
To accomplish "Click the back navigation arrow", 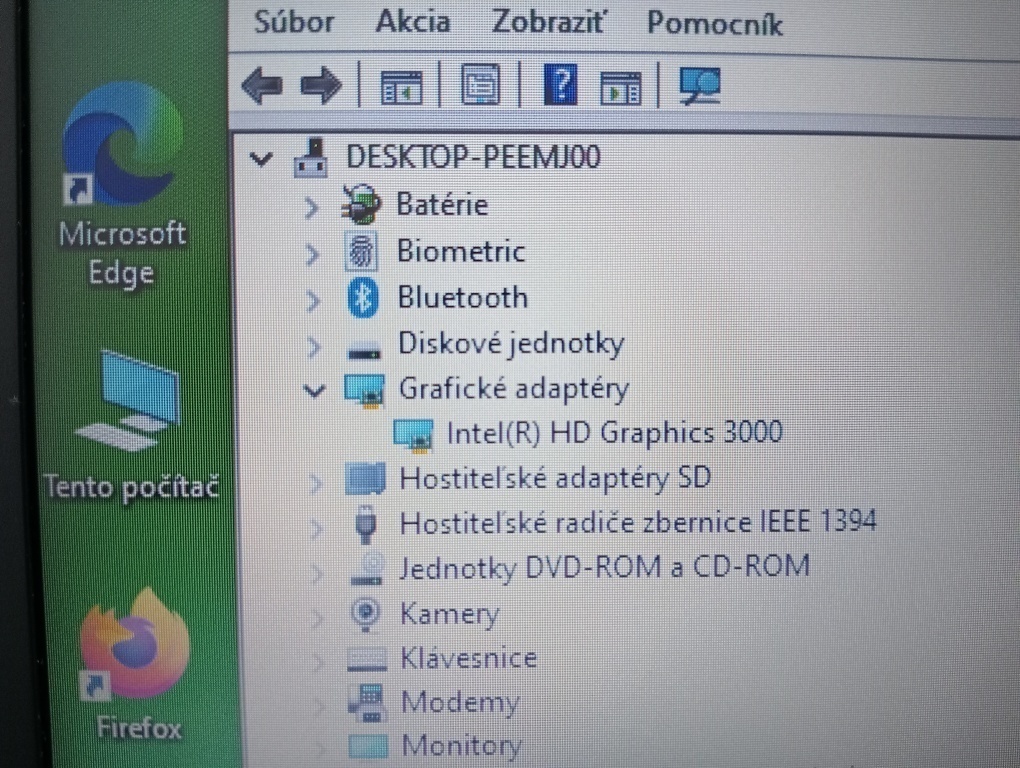I will [263, 86].
